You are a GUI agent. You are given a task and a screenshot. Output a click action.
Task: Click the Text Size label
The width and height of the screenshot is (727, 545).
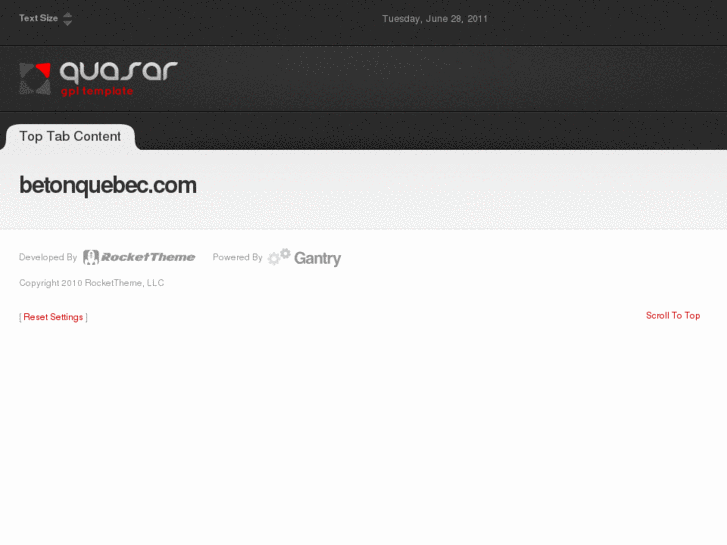(38, 18)
